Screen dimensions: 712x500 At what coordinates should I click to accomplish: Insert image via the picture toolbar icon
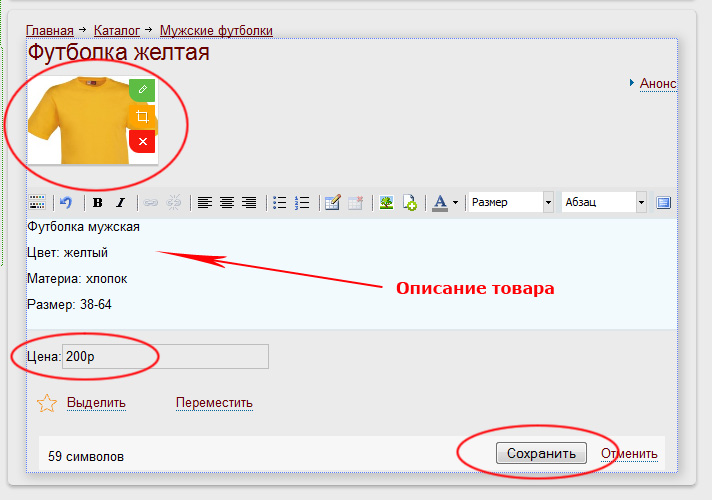coord(385,203)
